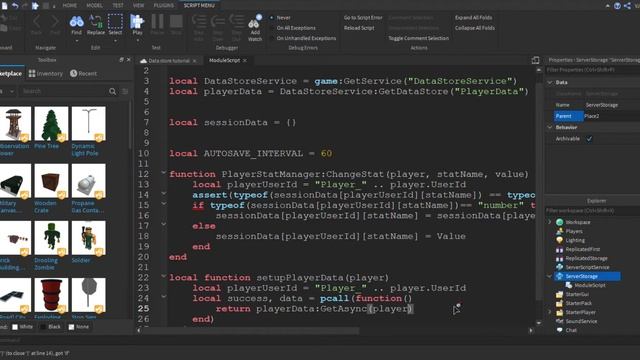Screen dimensions: 640x360
Task: Undock the Toolbox panel
Action: pos(121,60)
